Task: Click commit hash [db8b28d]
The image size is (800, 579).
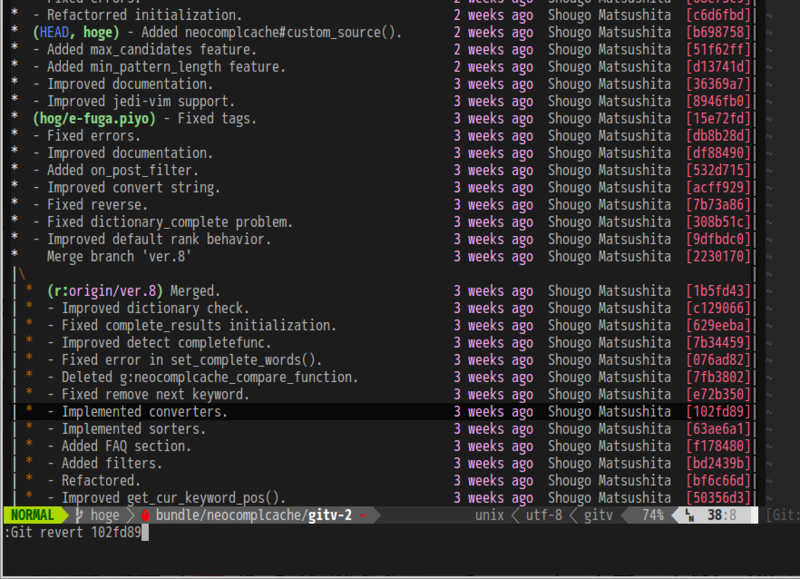Action: pos(718,136)
